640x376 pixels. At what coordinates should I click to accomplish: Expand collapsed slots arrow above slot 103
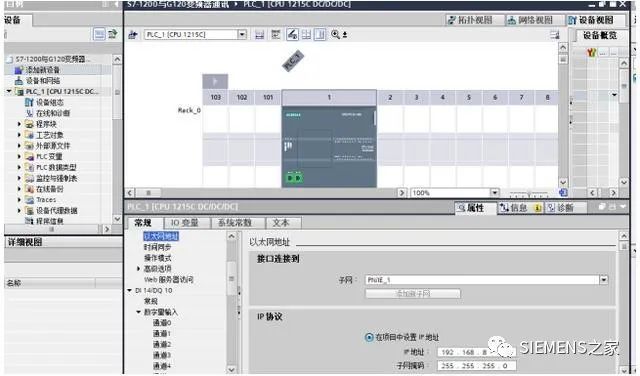pos(215,81)
